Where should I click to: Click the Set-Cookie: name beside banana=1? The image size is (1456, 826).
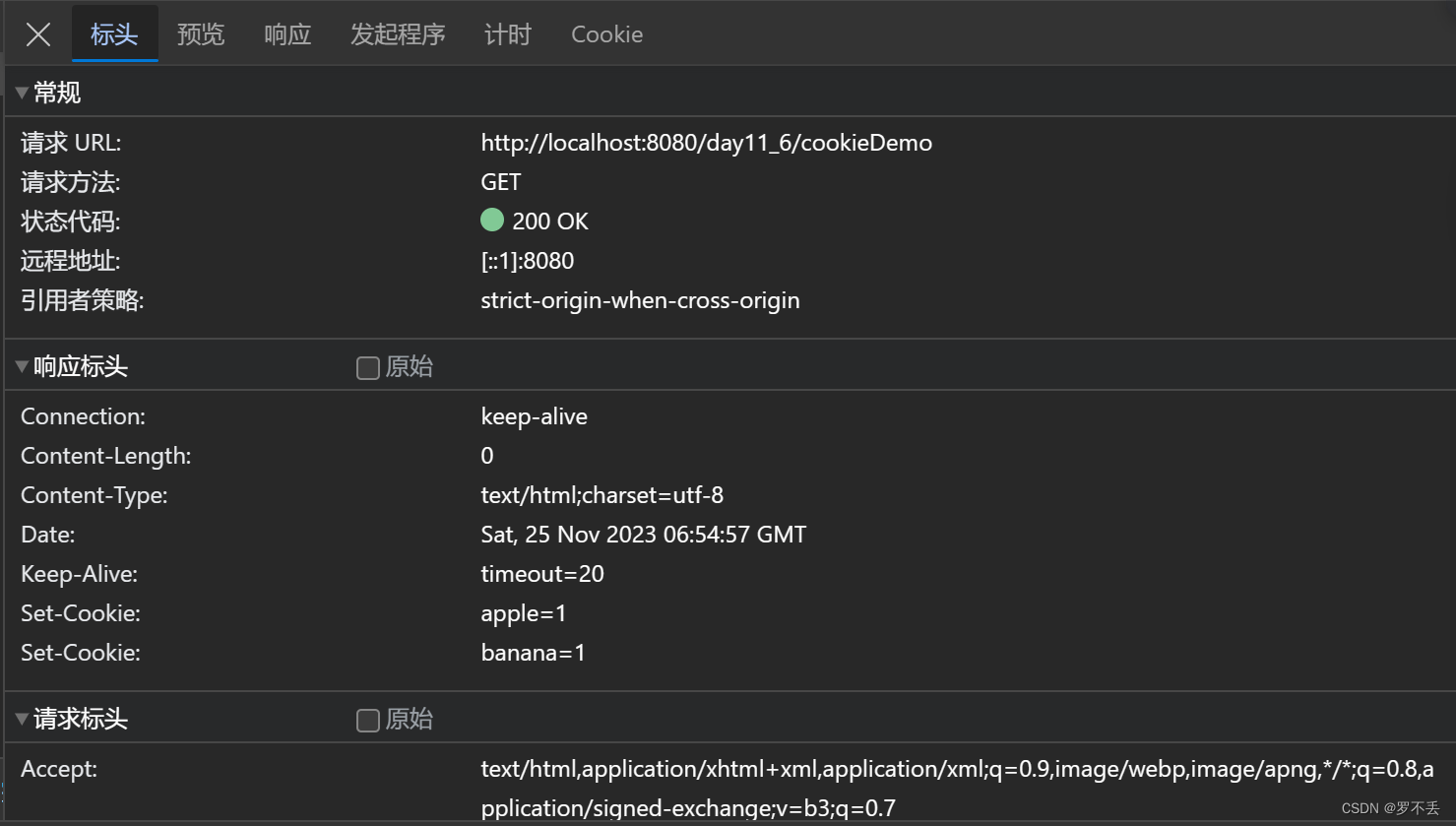[x=81, y=653]
